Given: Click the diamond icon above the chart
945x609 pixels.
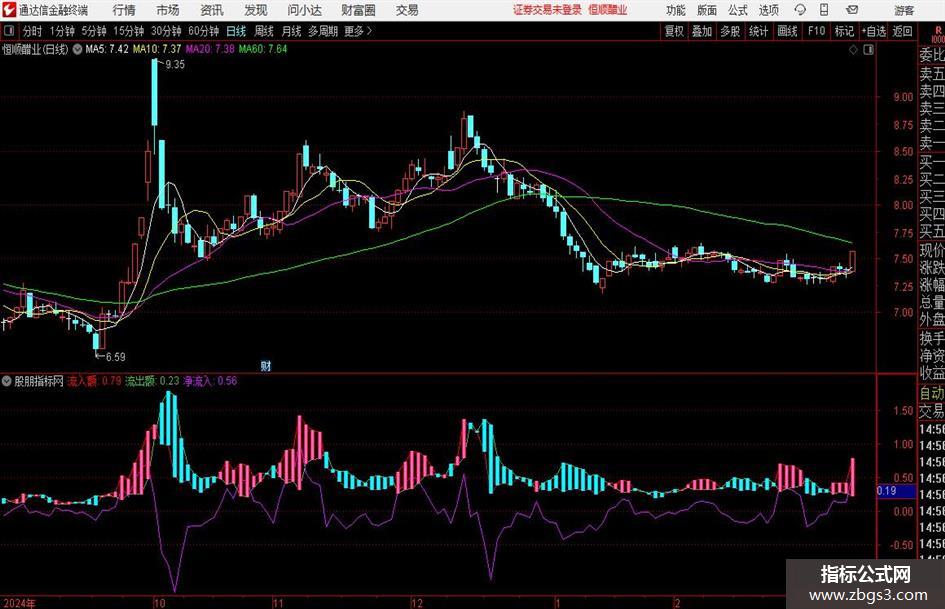Looking at the screenshot, I should [x=853, y=50].
